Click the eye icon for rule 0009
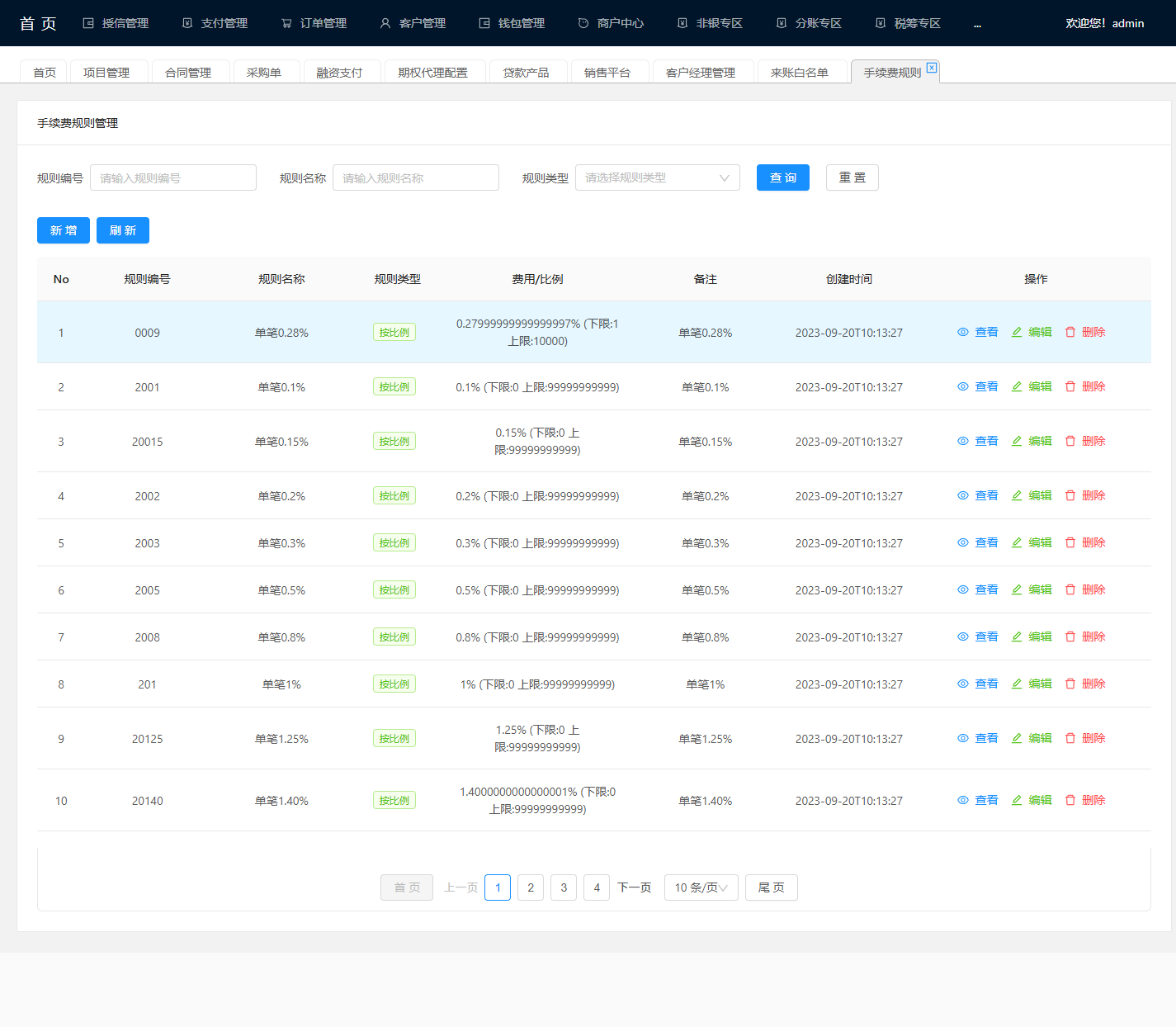The width and height of the screenshot is (1176, 1027). coord(962,332)
